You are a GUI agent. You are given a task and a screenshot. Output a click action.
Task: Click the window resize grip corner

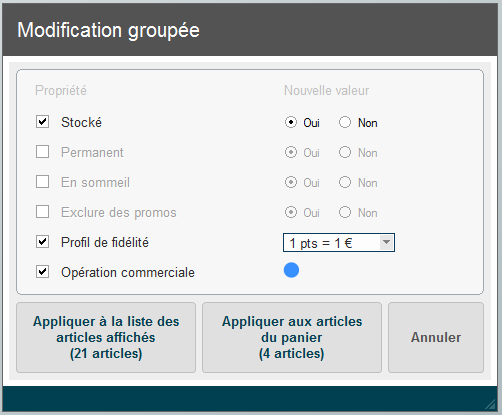click(490, 404)
